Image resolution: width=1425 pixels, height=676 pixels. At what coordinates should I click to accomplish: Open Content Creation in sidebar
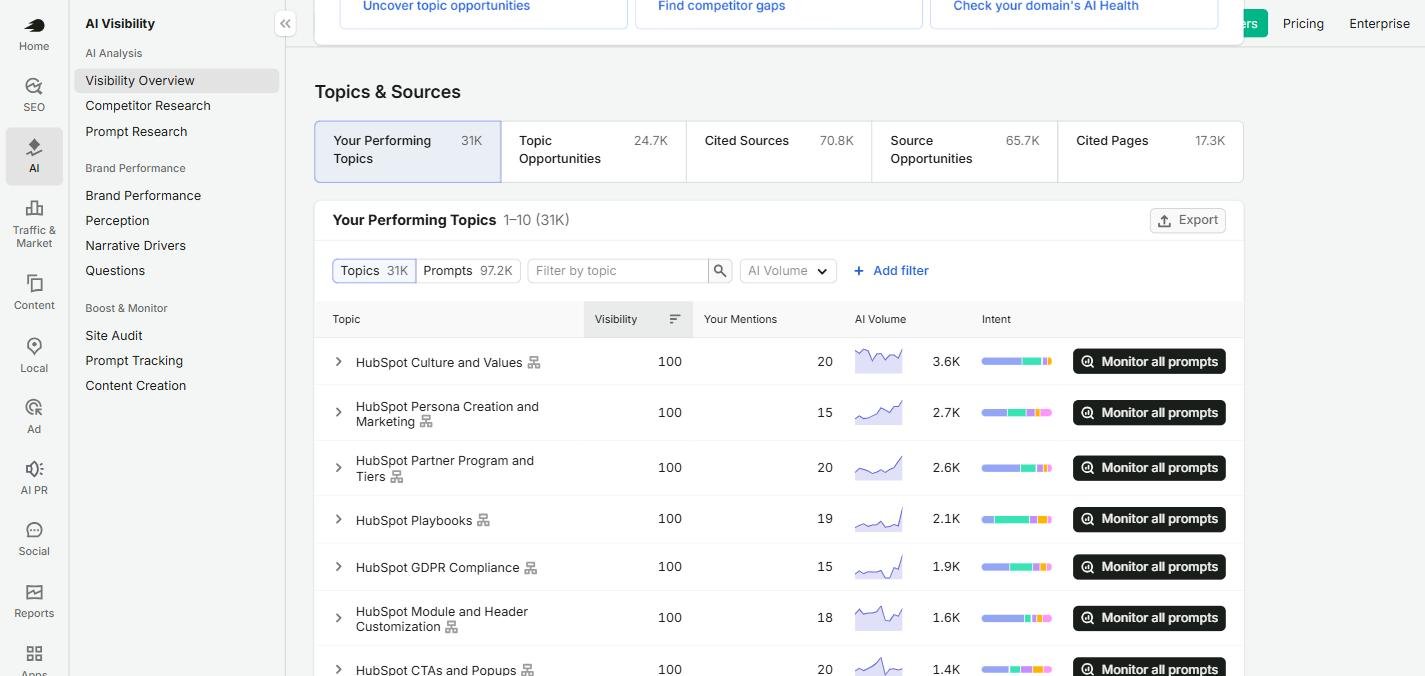pos(135,386)
